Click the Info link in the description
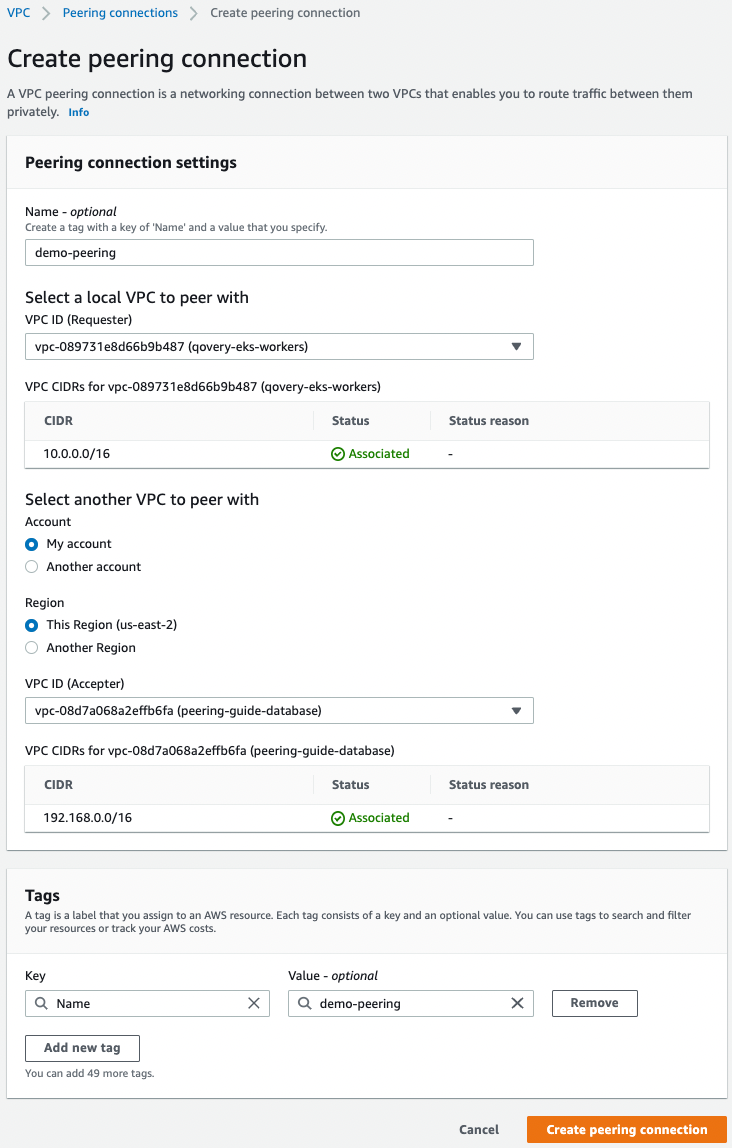The image size is (732, 1148). (x=78, y=112)
